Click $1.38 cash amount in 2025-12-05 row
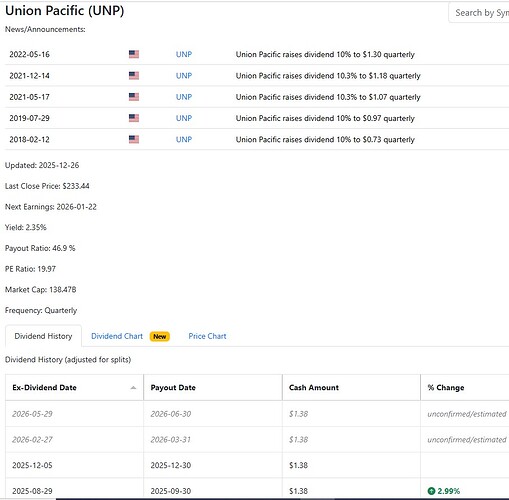 pyautogui.click(x=298, y=465)
